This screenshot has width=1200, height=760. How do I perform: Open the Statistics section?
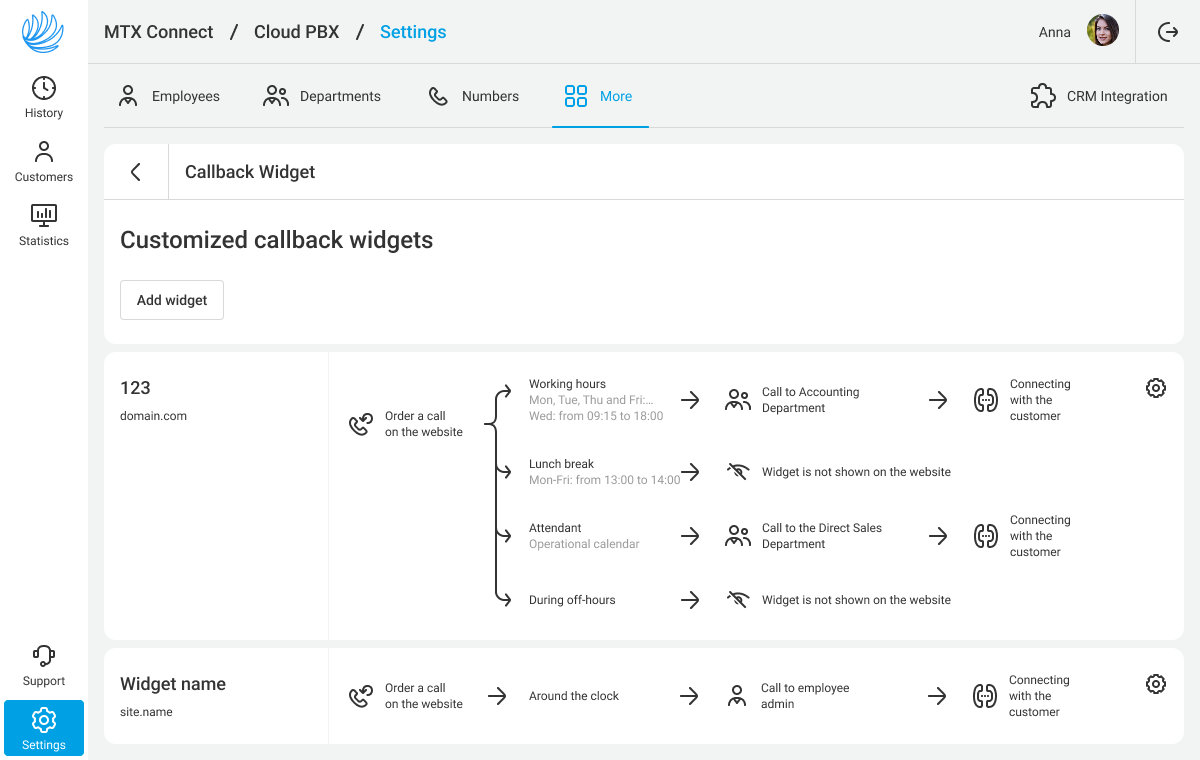[x=44, y=225]
